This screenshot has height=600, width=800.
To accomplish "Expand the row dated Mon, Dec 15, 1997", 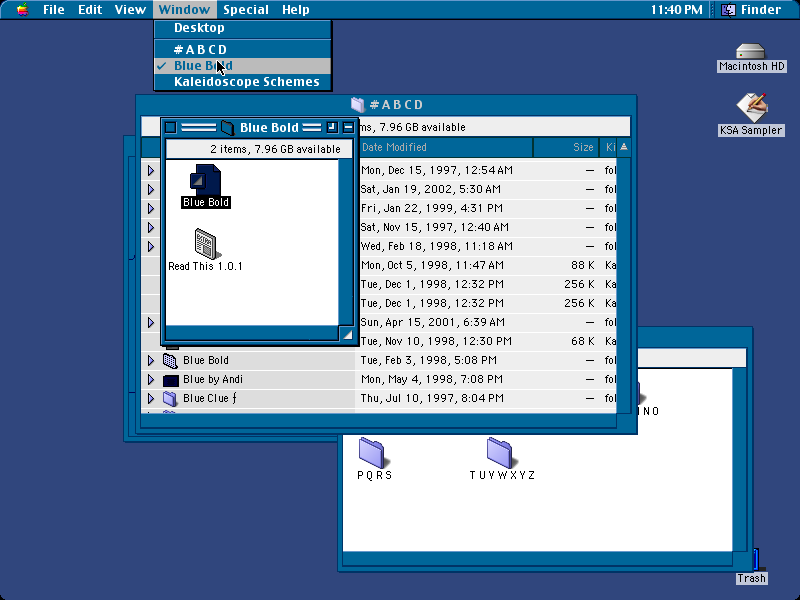I will coord(151,170).
